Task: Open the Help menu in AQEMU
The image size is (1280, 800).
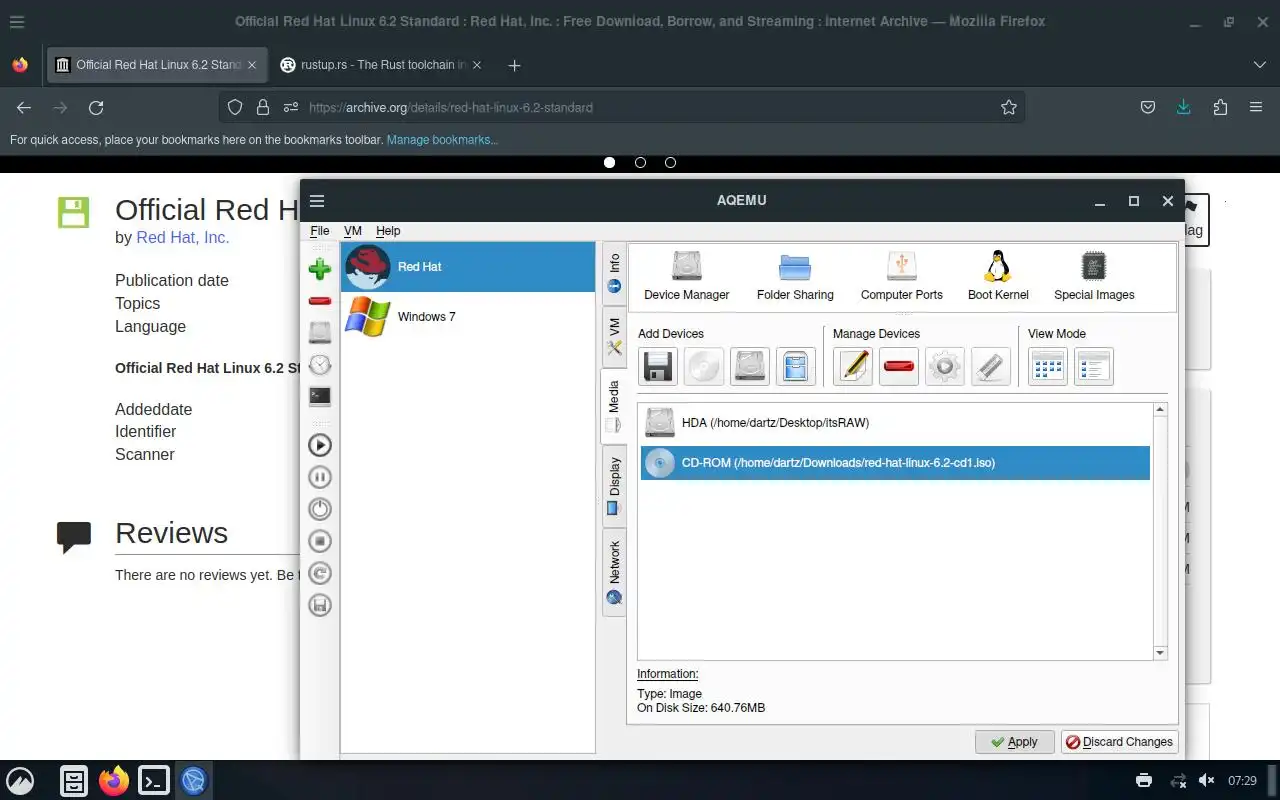Action: [x=388, y=231]
